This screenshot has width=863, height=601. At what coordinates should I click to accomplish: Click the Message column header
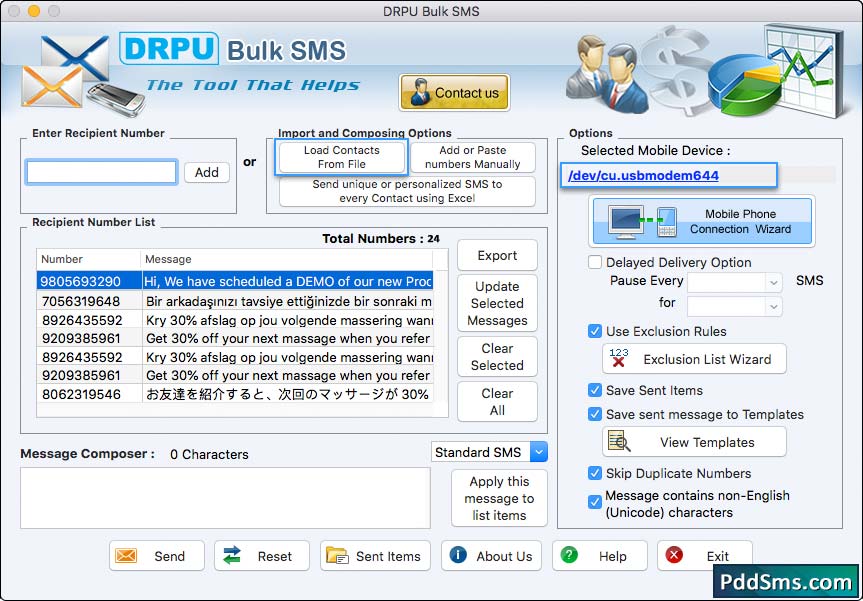[x=287, y=259]
